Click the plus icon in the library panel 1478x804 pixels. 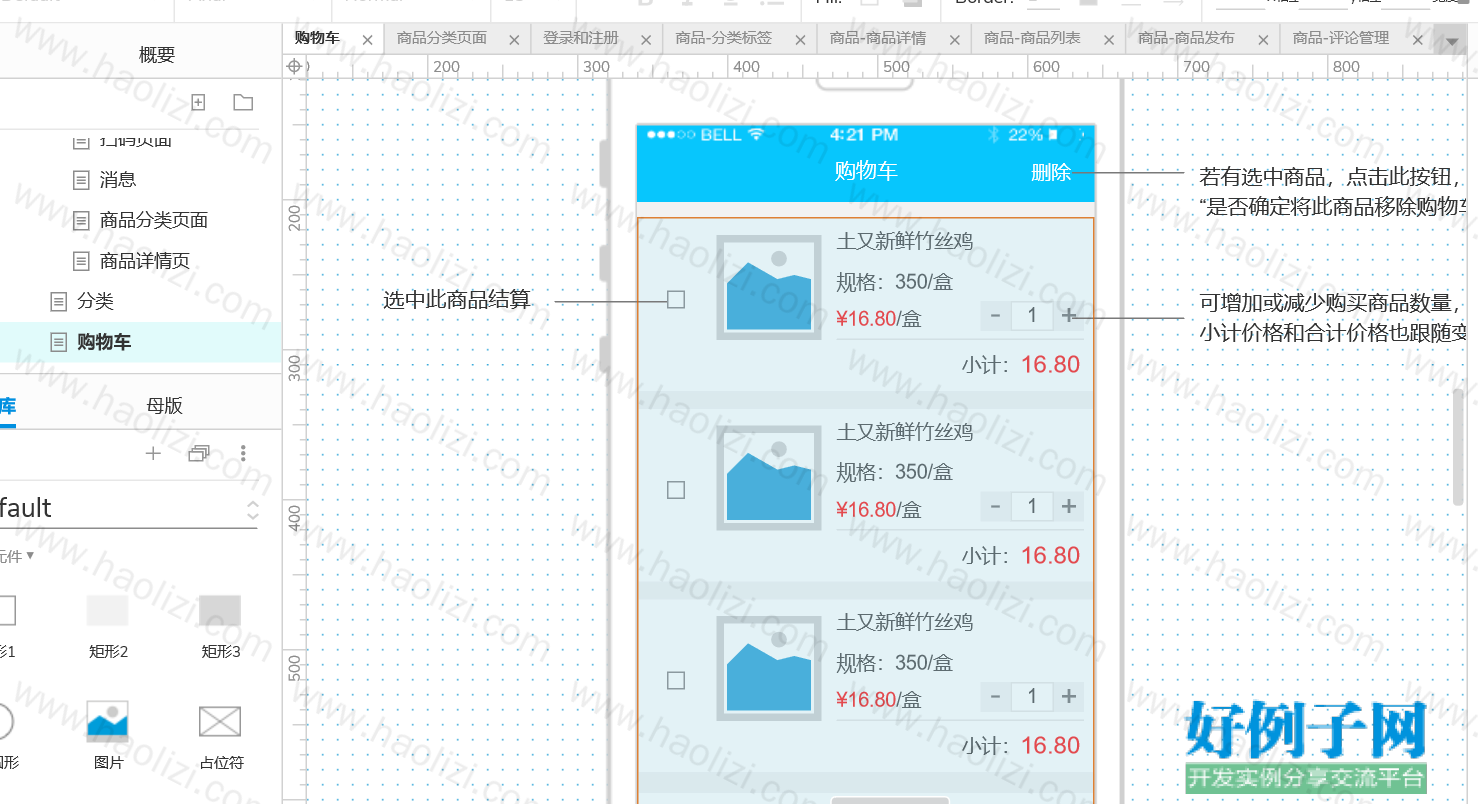click(153, 454)
